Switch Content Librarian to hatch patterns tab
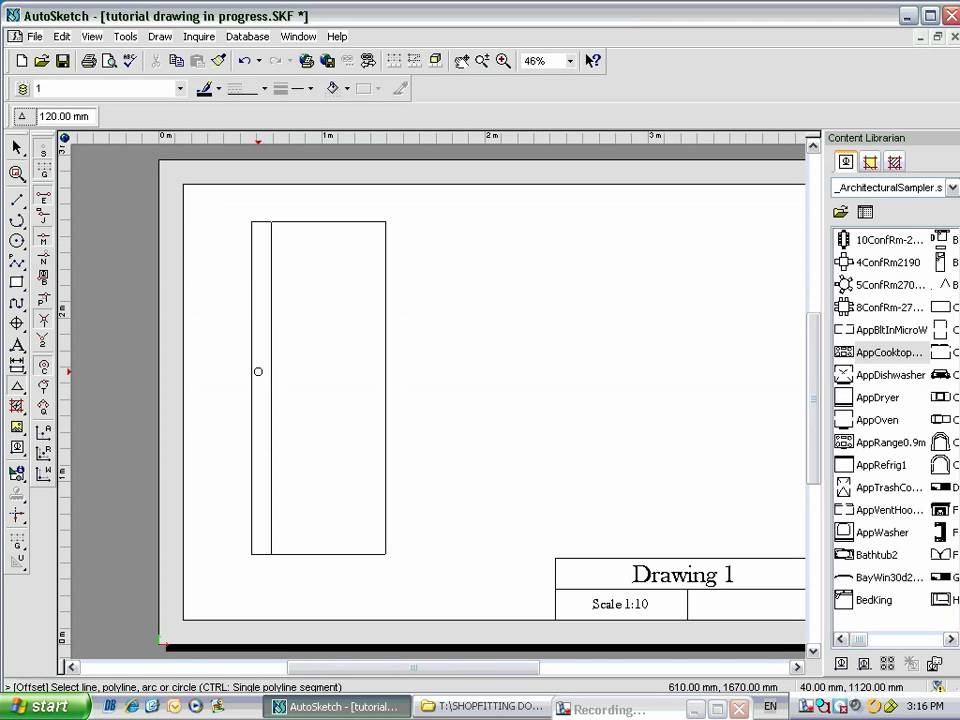 893,161
